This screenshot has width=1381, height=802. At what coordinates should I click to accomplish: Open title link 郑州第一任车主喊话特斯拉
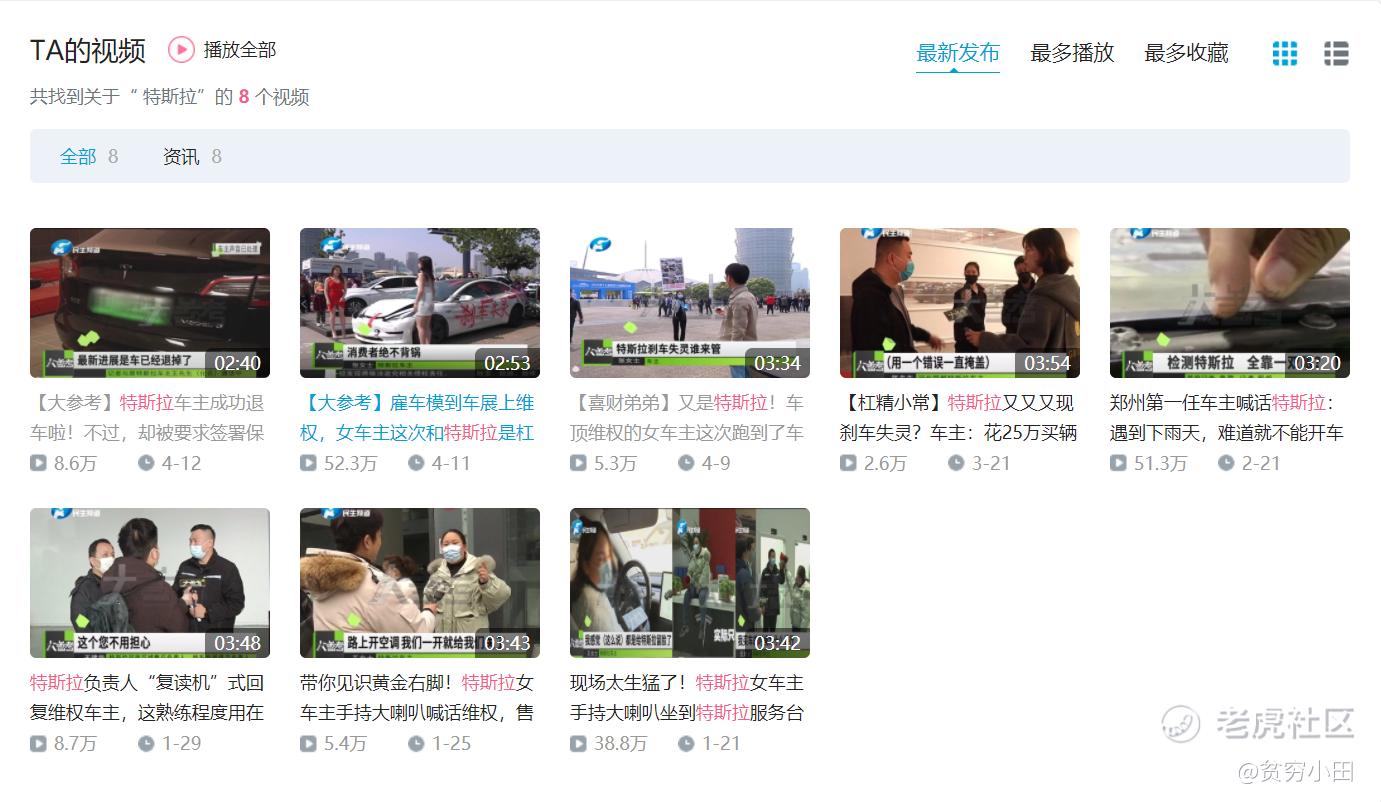pos(1227,418)
